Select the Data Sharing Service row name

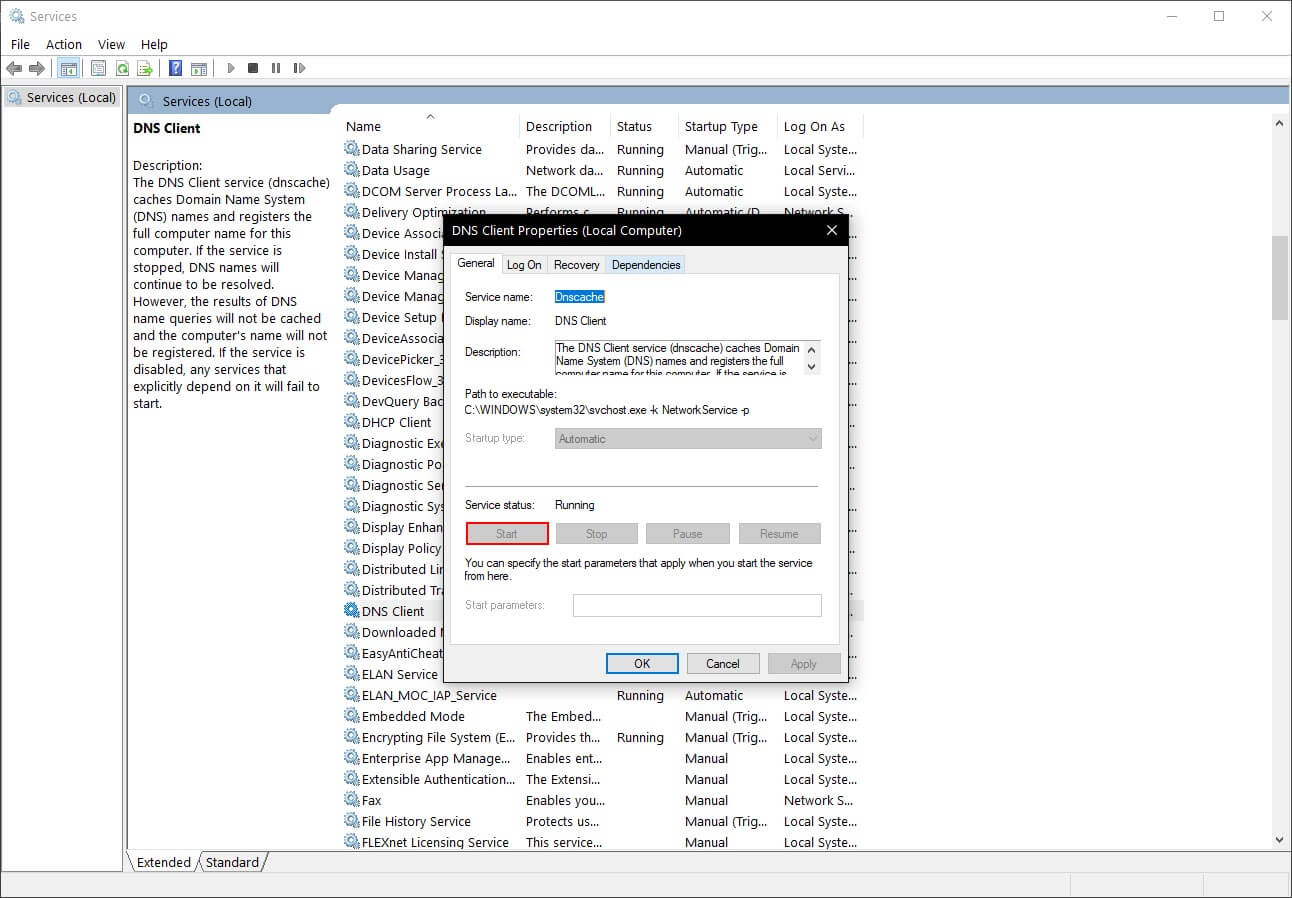click(x=422, y=149)
